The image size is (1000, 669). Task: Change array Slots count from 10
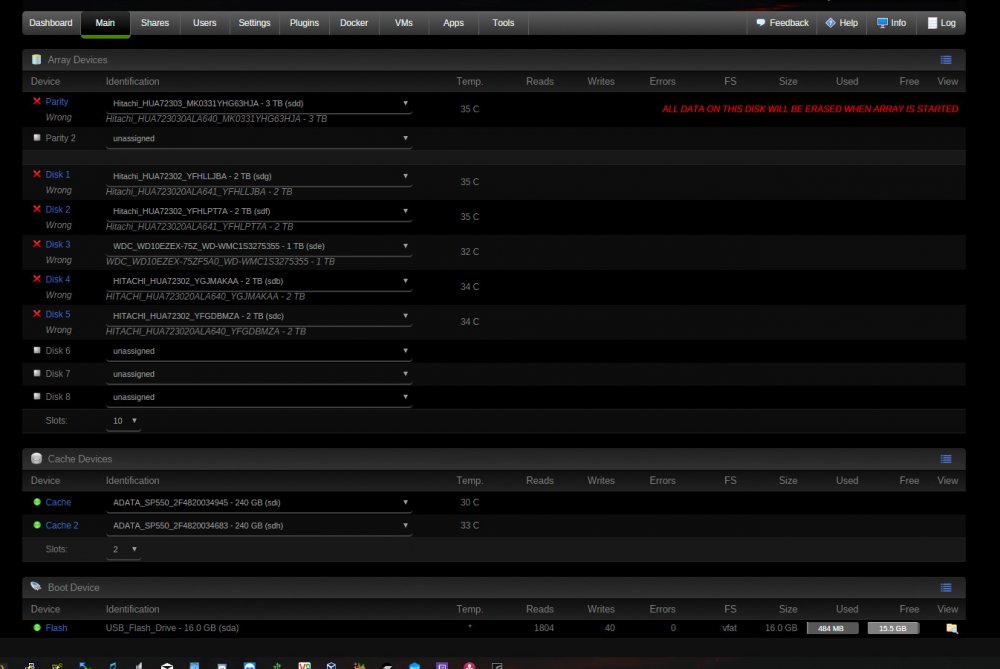(124, 421)
